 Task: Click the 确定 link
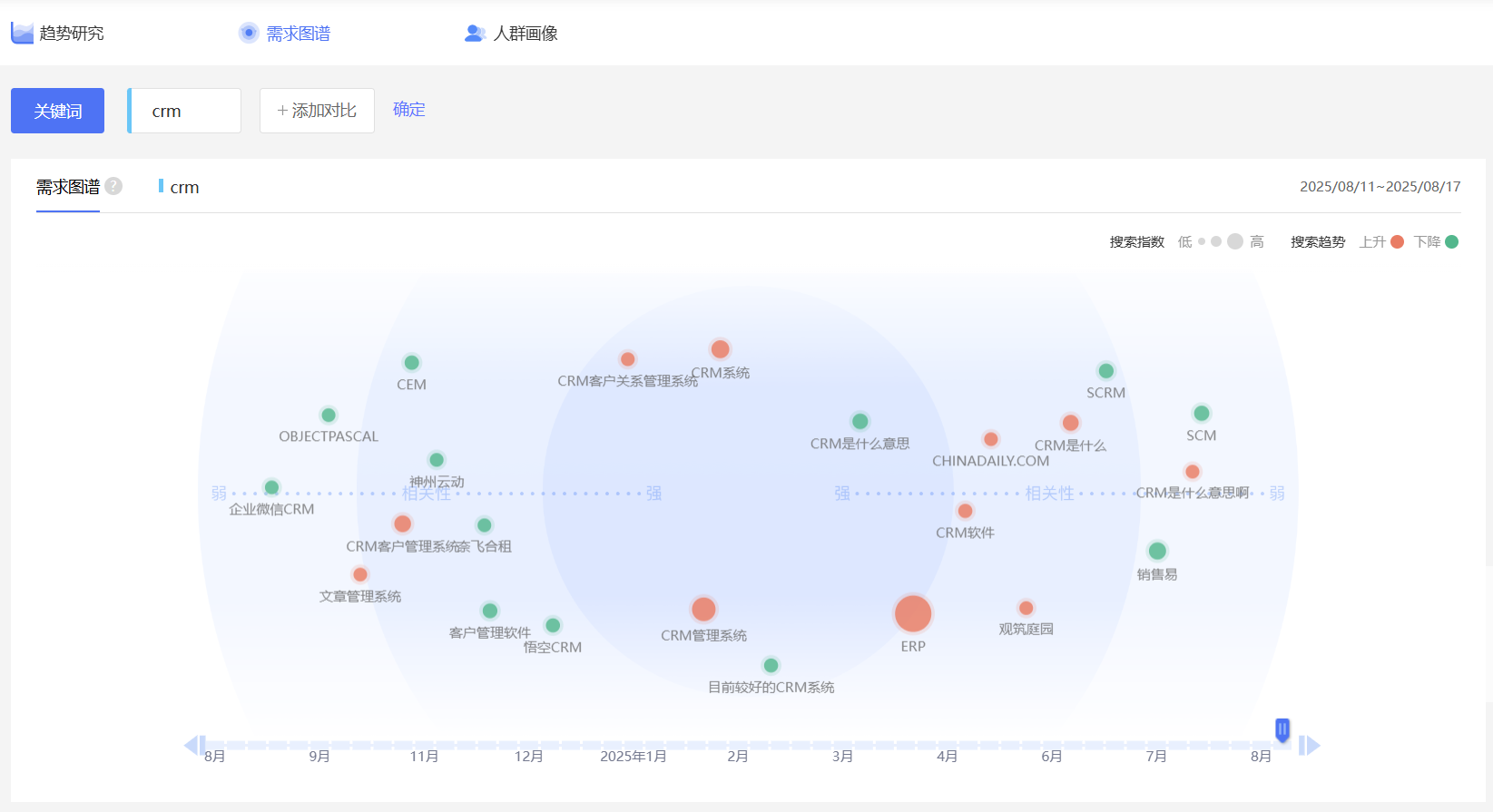pyautogui.click(x=408, y=110)
